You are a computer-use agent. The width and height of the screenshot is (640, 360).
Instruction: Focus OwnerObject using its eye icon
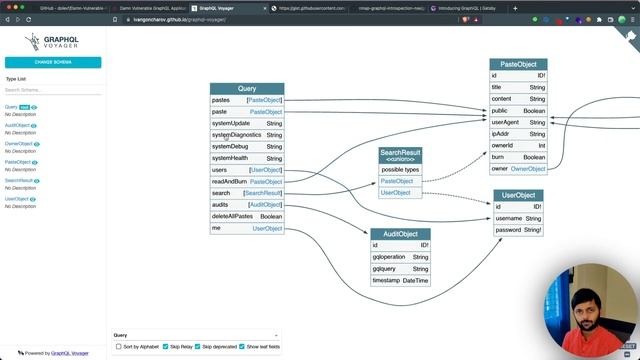(x=37, y=144)
